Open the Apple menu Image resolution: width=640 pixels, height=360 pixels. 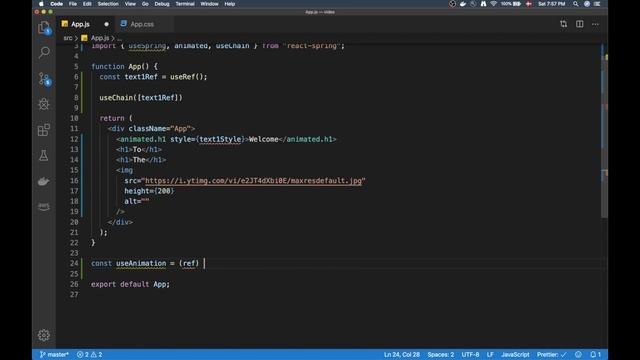point(41,4)
